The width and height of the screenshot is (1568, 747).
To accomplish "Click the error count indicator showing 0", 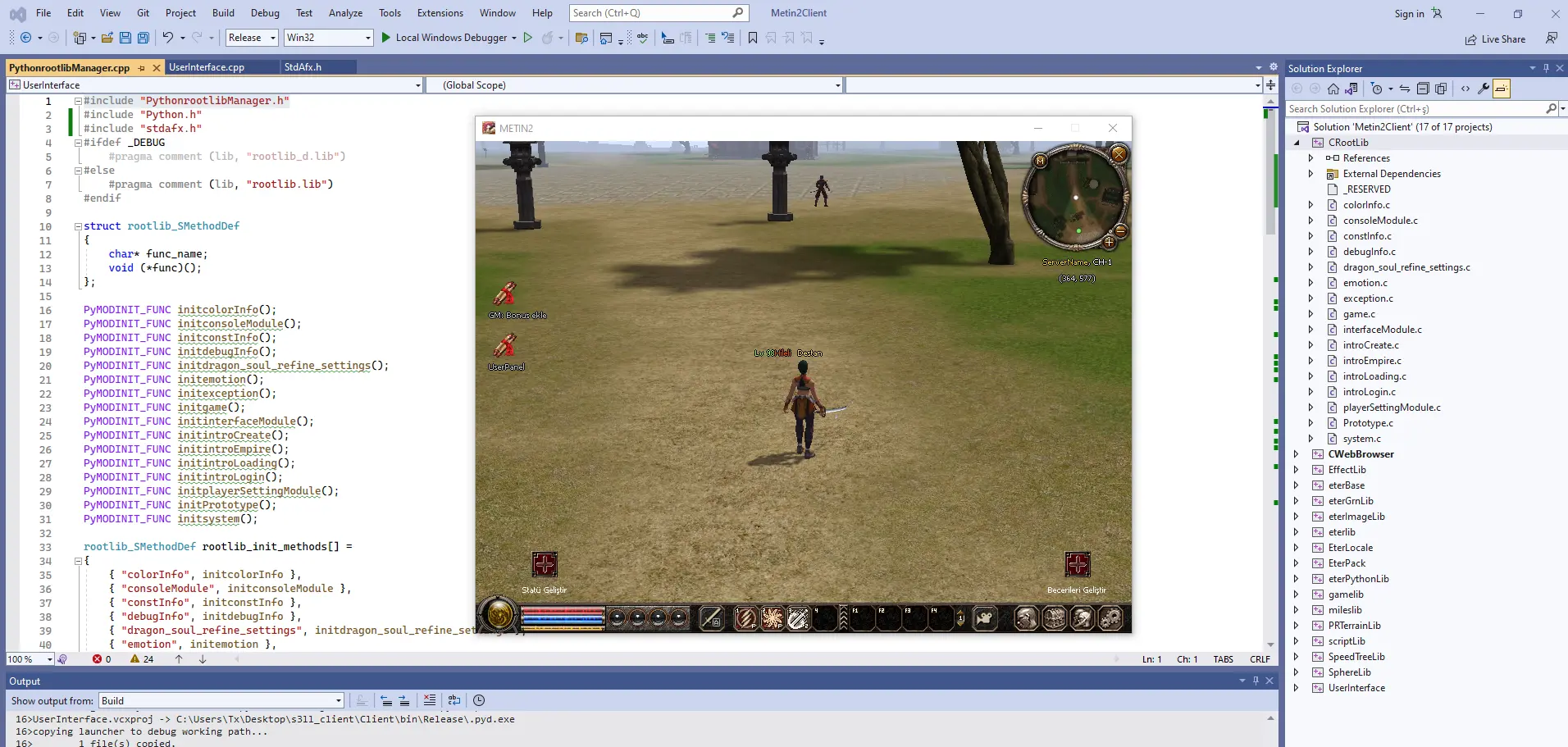I will [x=102, y=659].
